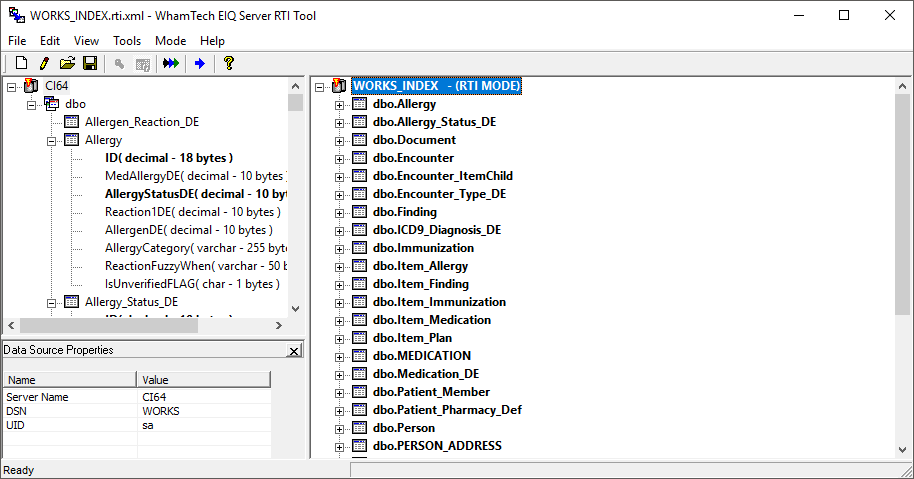914x479 pixels.
Task: Expand the dbo.PERSON_ADDRESS node
Action: [x=339, y=448]
